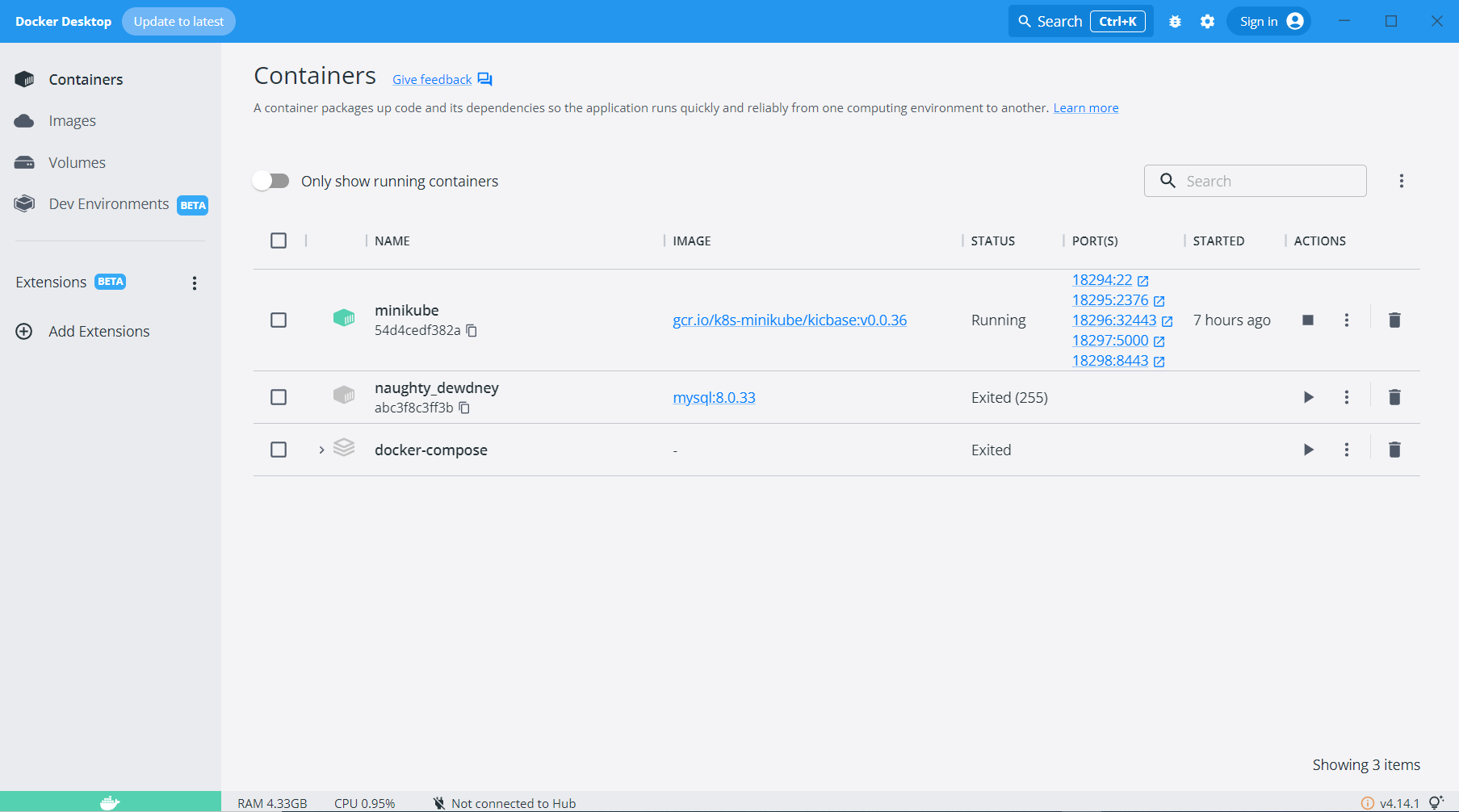Click the Give feedback link text
The width and height of the screenshot is (1459, 812).
point(432,80)
